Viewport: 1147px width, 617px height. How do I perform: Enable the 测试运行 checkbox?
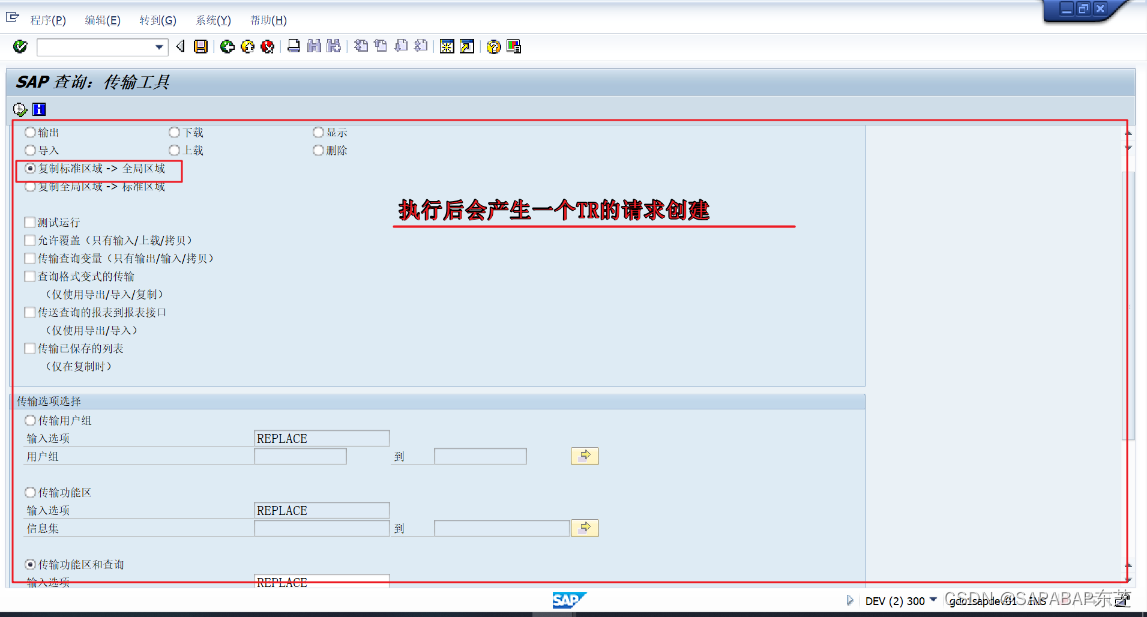click(x=30, y=222)
